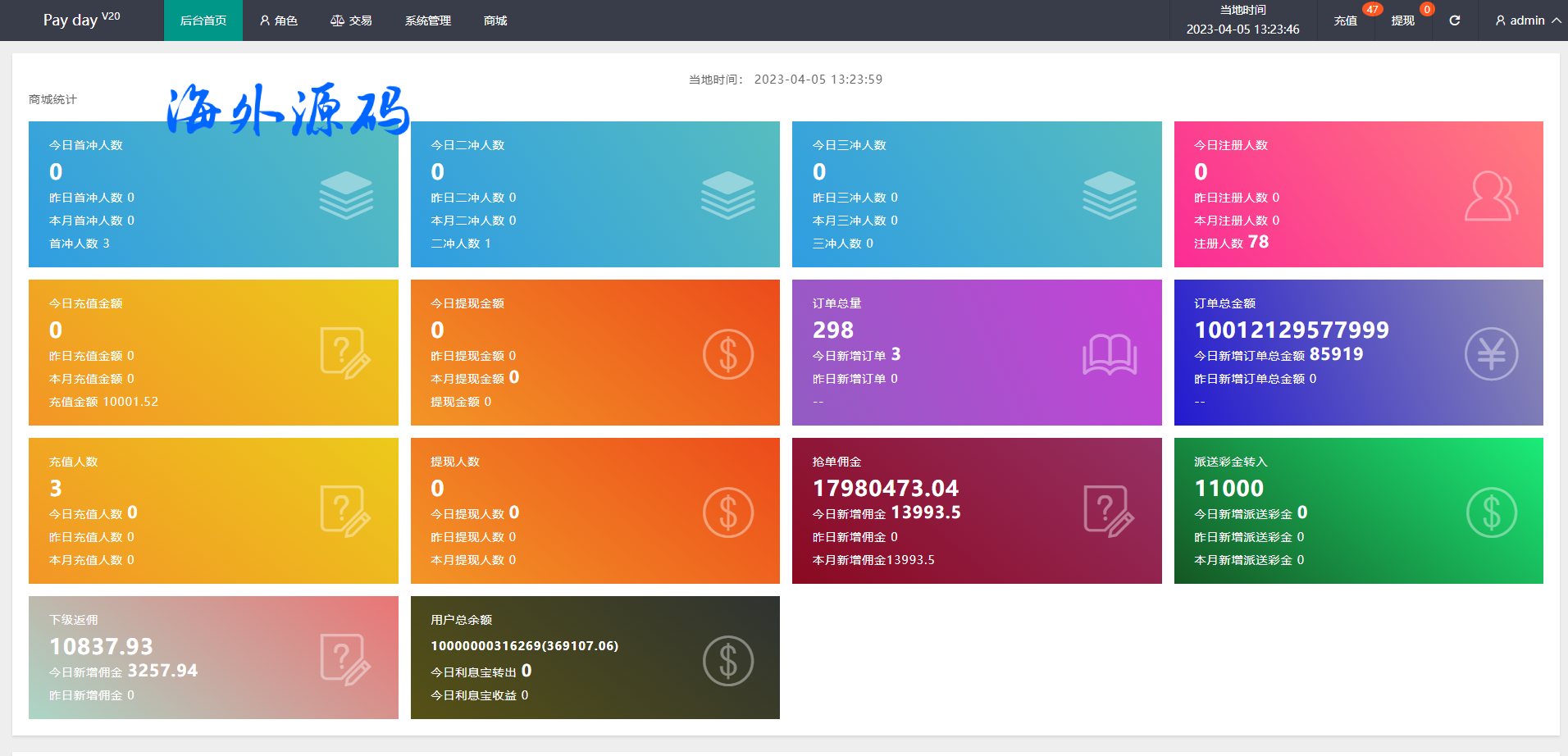The image size is (1568, 756).
Task: Open the 商城 menu item
Action: coord(495,20)
